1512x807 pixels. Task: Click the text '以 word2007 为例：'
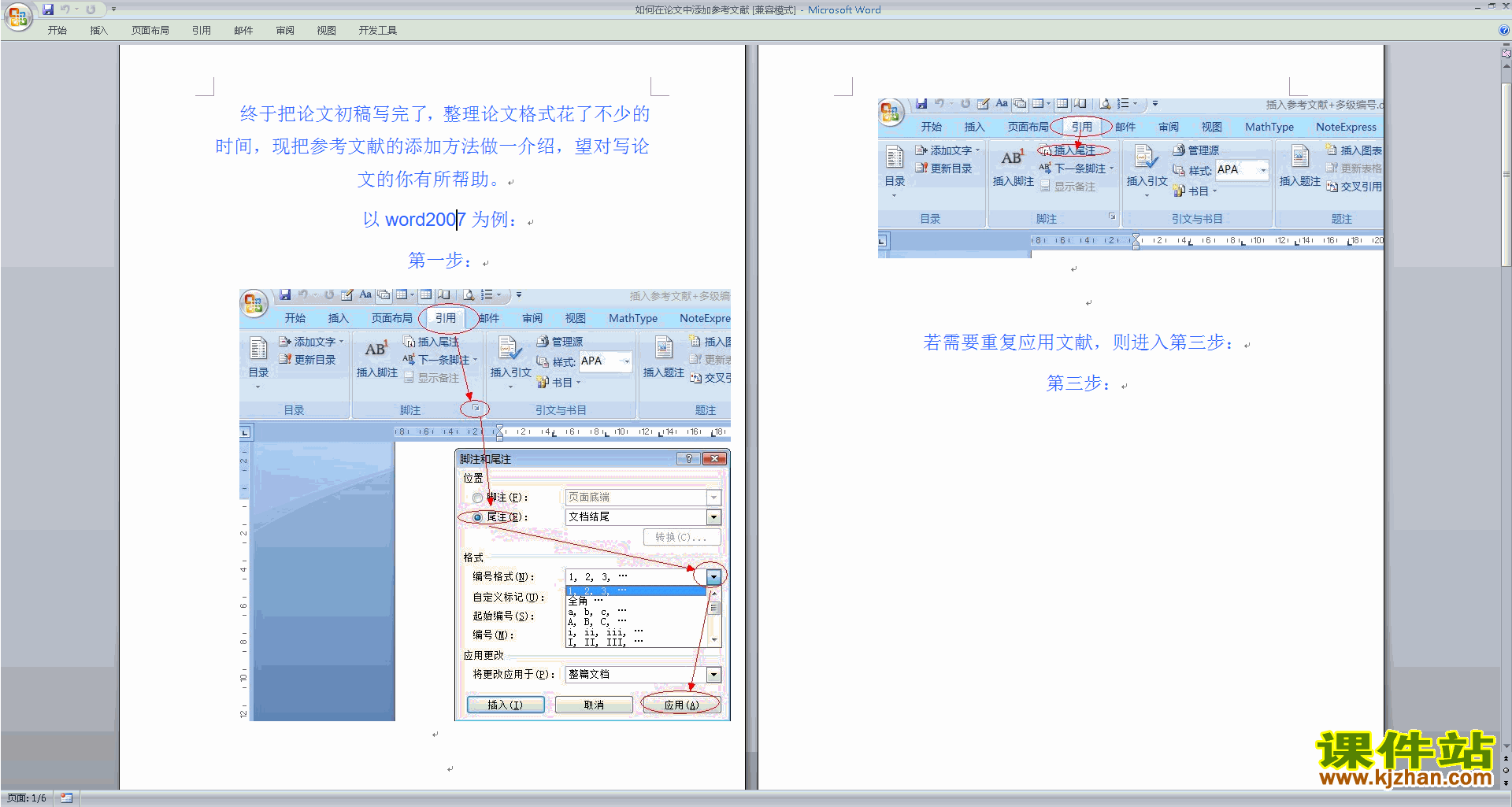point(440,220)
